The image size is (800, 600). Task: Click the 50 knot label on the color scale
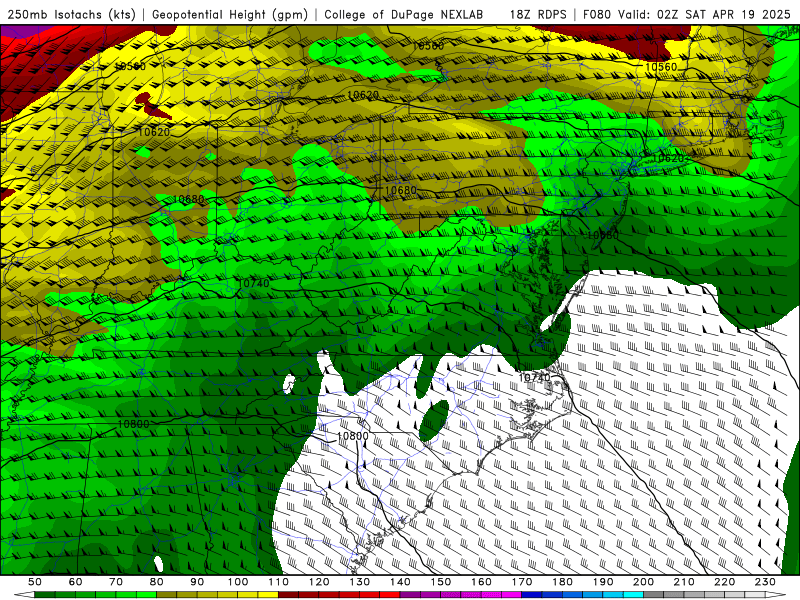point(35,582)
